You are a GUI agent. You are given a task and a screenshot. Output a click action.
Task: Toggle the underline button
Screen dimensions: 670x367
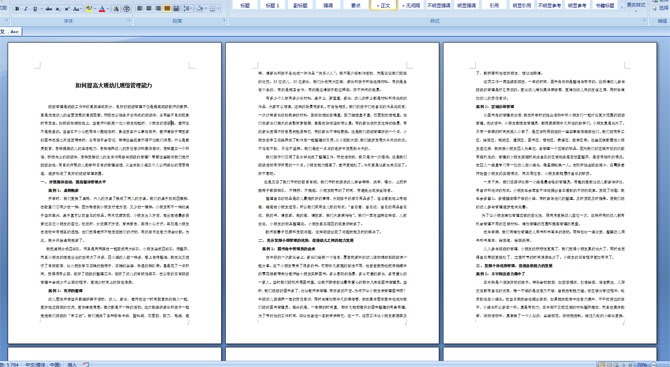tap(35, 9)
